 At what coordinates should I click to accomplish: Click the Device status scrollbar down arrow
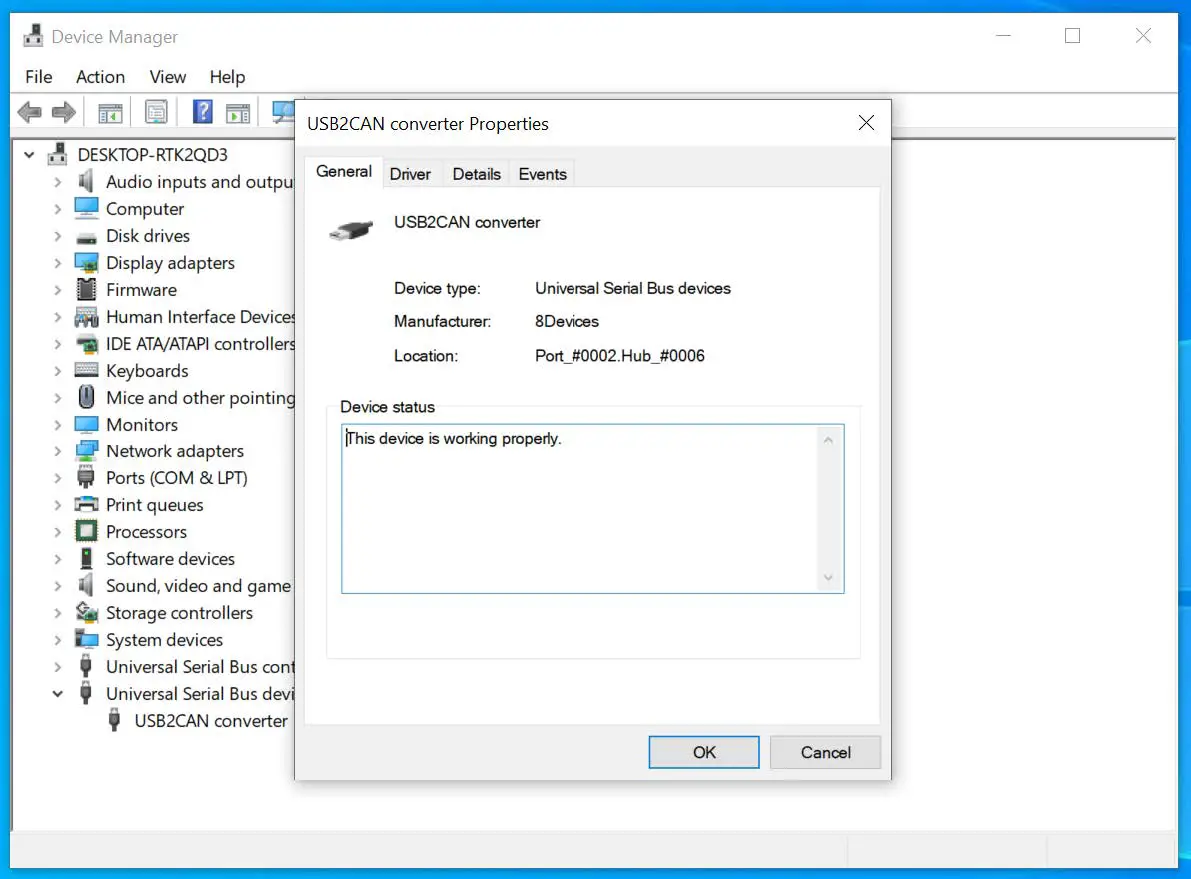pyautogui.click(x=829, y=578)
